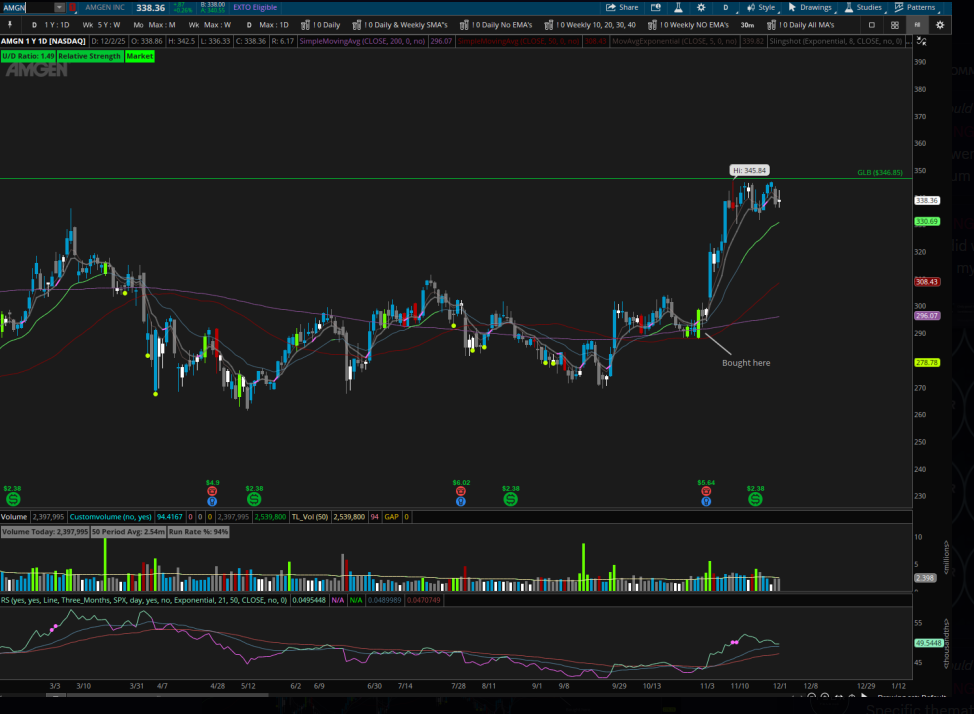Image resolution: width=974 pixels, height=714 pixels.
Task: Click the 338.36 last price axis bubble
Action: coord(927,201)
